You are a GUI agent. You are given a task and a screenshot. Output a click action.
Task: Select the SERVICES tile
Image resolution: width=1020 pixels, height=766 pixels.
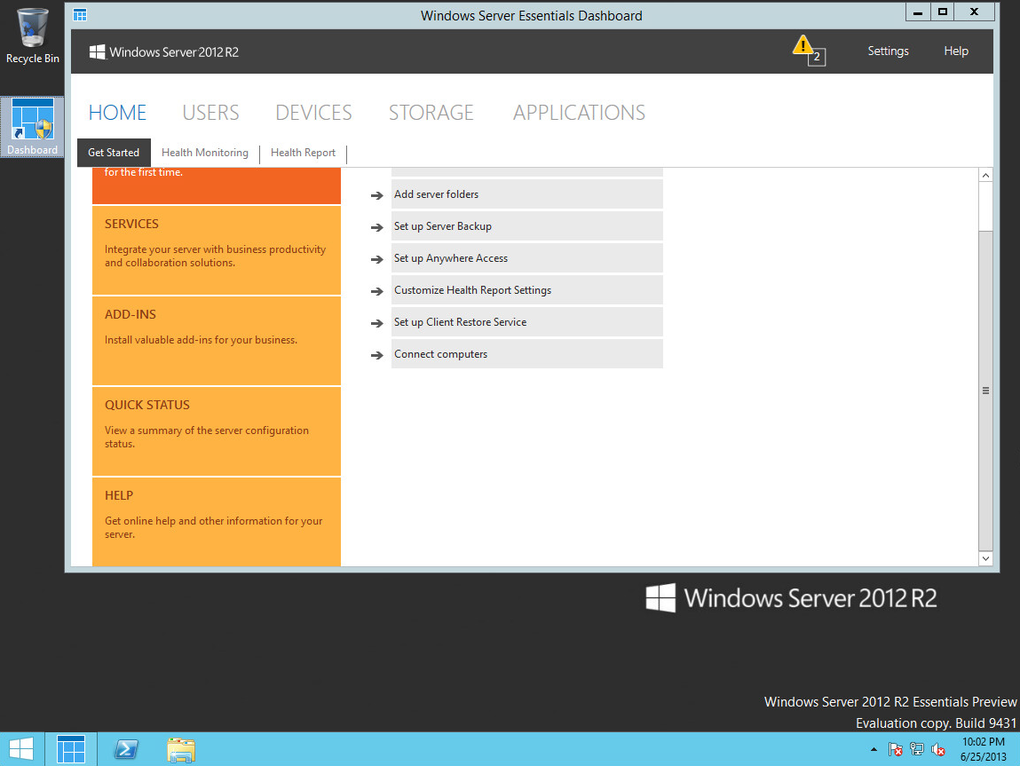point(217,250)
